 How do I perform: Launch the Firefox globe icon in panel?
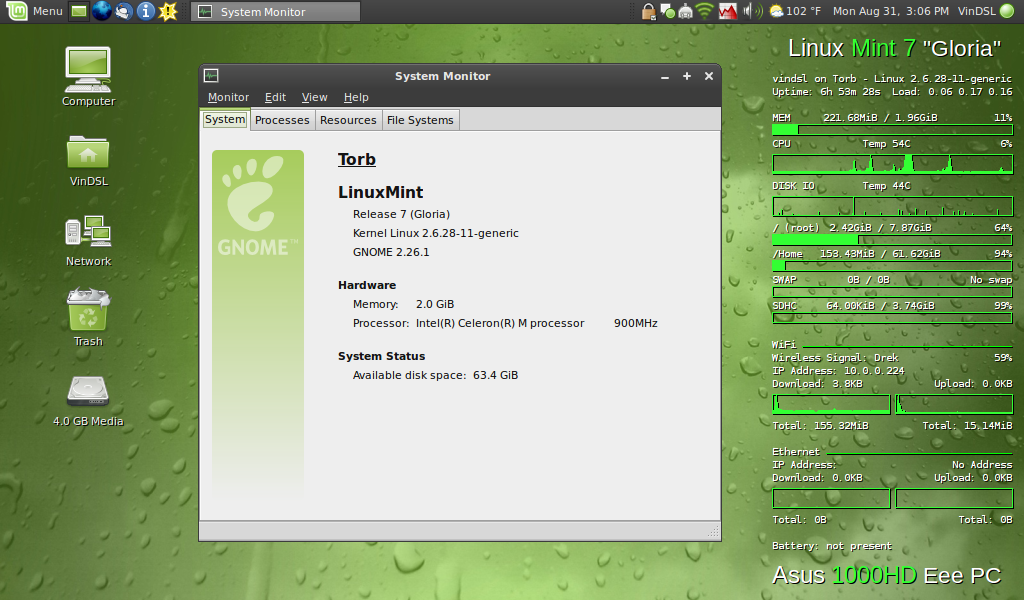pos(101,11)
